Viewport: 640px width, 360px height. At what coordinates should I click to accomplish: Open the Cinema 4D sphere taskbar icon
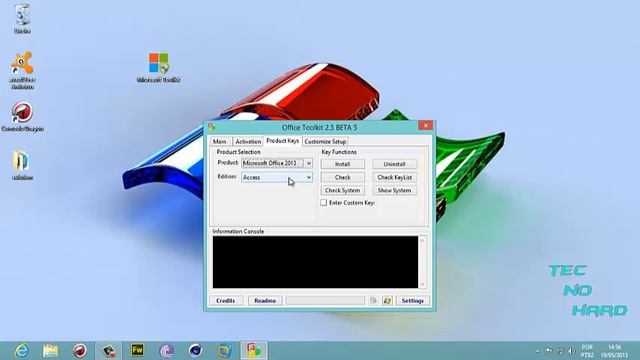[x=196, y=351]
